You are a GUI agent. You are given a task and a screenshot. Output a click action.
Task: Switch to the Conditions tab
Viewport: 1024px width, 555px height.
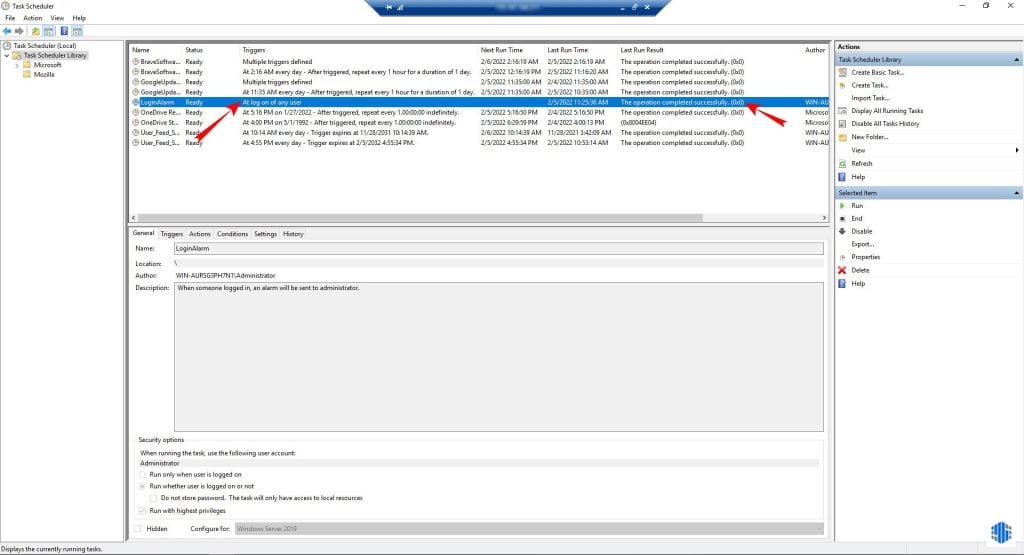[x=232, y=234]
